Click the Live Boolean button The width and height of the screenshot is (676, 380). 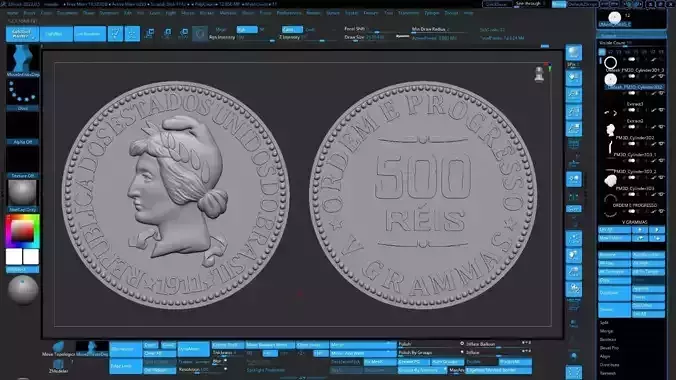coord(90,34)
